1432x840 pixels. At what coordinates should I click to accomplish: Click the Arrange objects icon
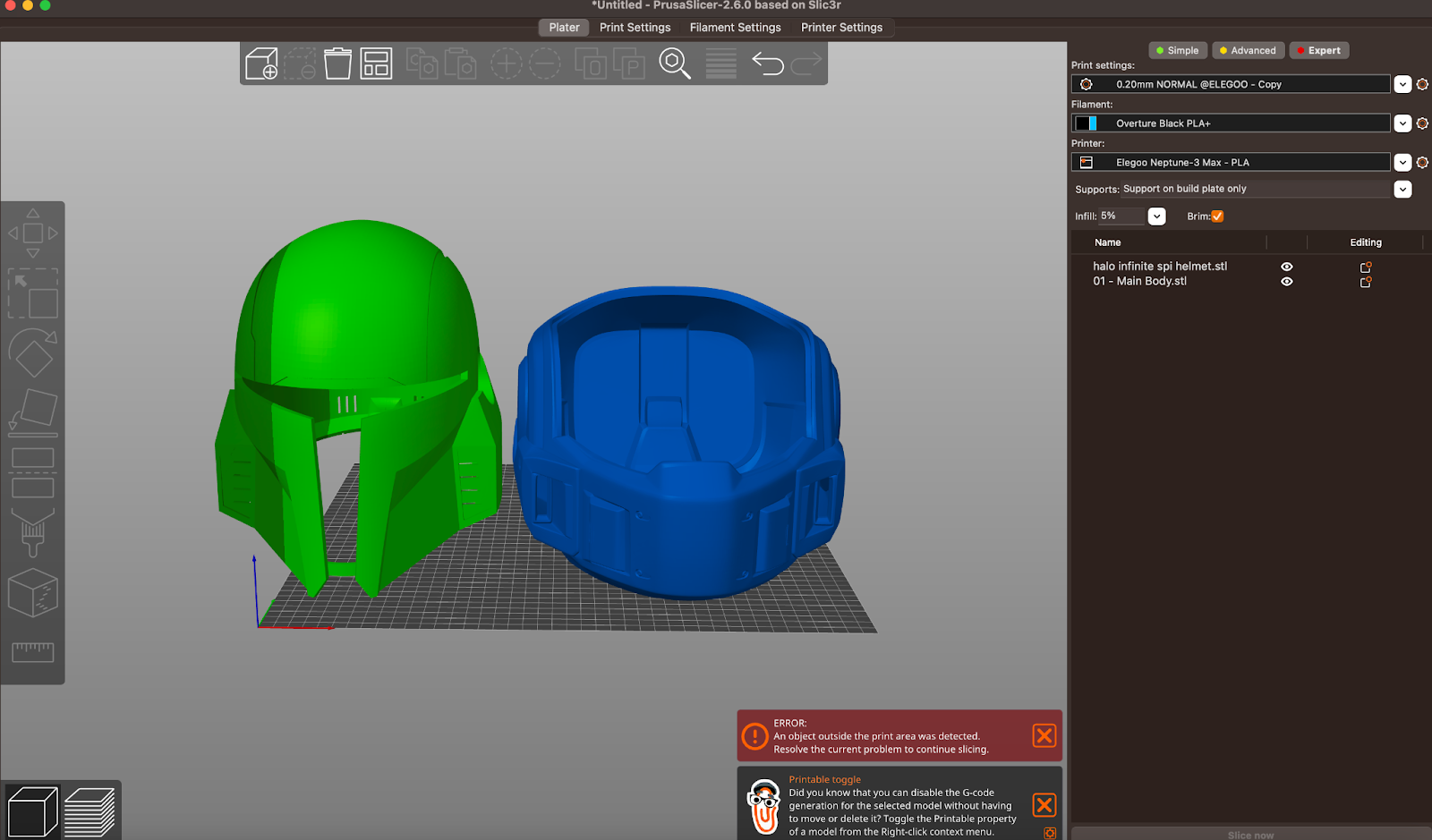point(376,64)
